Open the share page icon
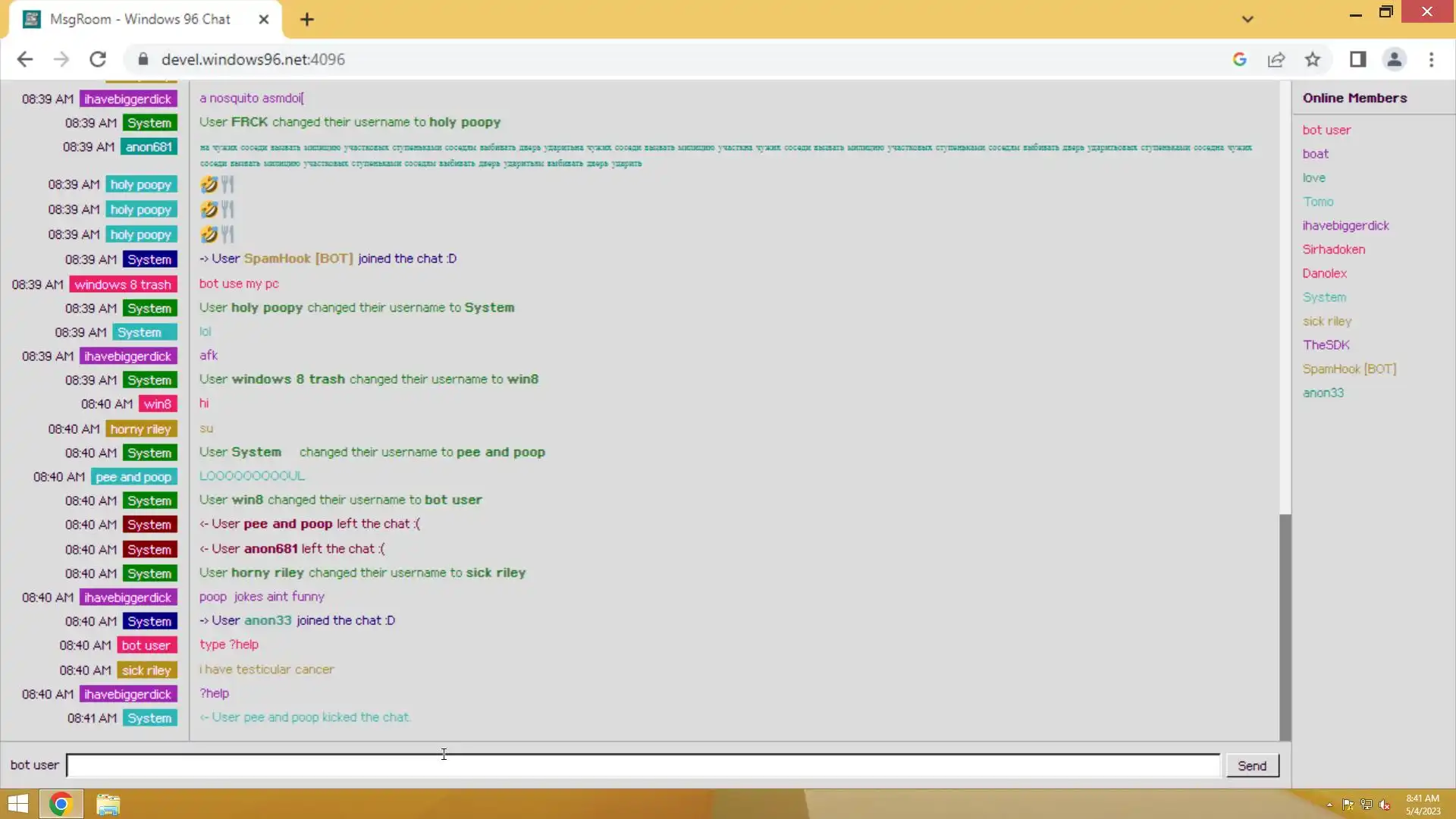Image resolution: width=1456 pixels, height=819 pixels. [x=1276, y=59]
